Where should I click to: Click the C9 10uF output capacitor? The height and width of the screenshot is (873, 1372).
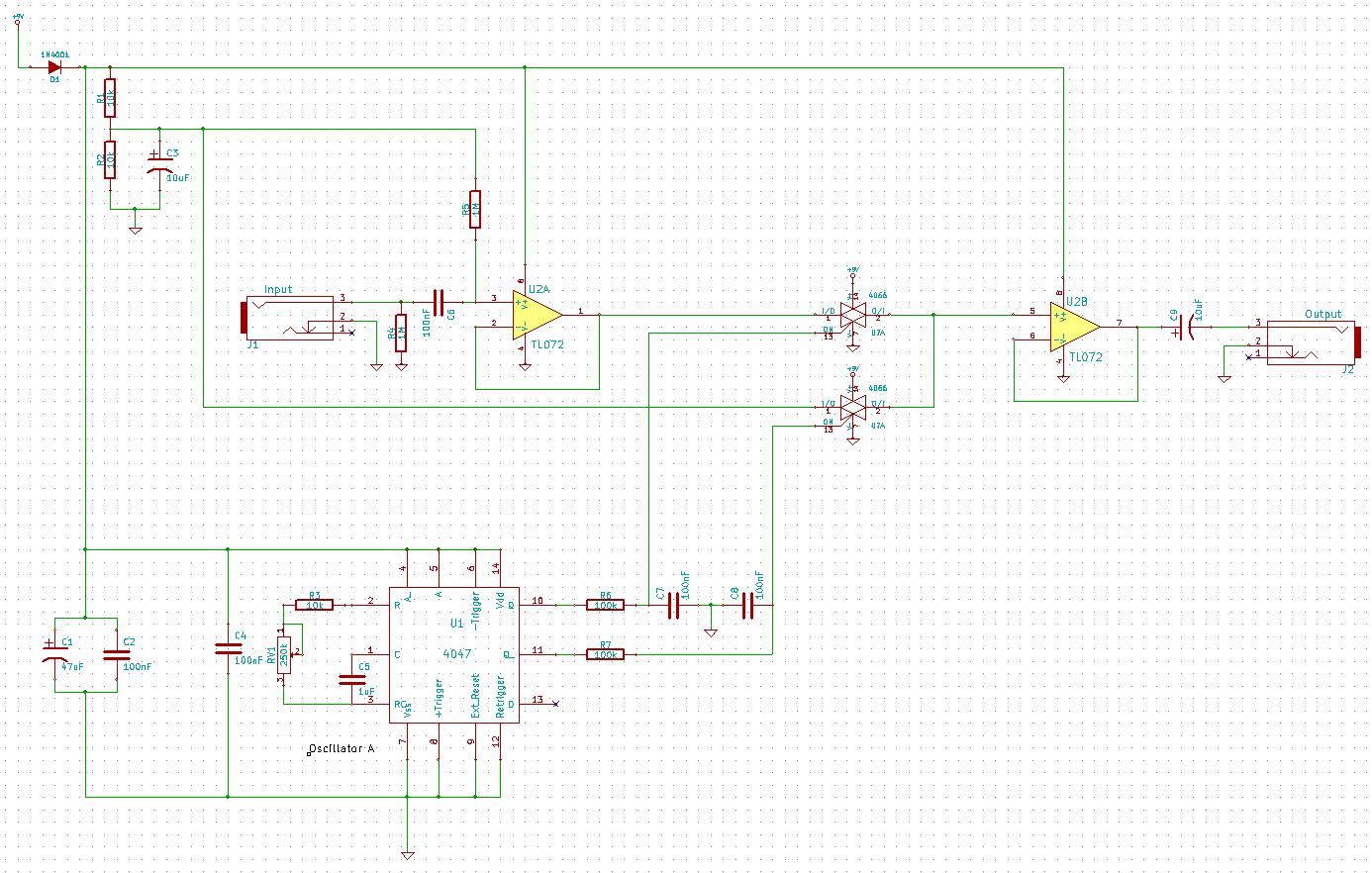pyautogui.click(x=1182, y=330)
